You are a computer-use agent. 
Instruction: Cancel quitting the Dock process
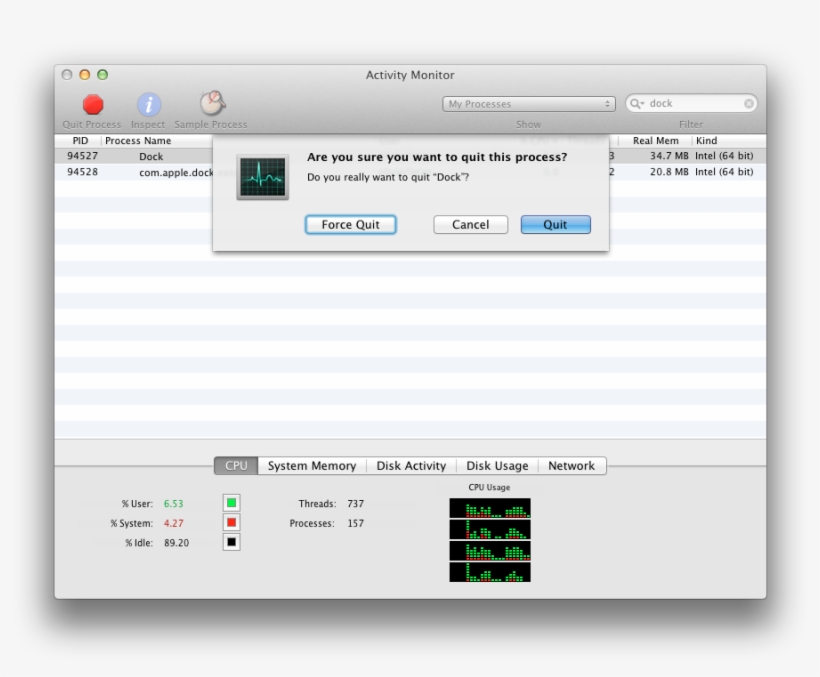click(x=470, y=224)
